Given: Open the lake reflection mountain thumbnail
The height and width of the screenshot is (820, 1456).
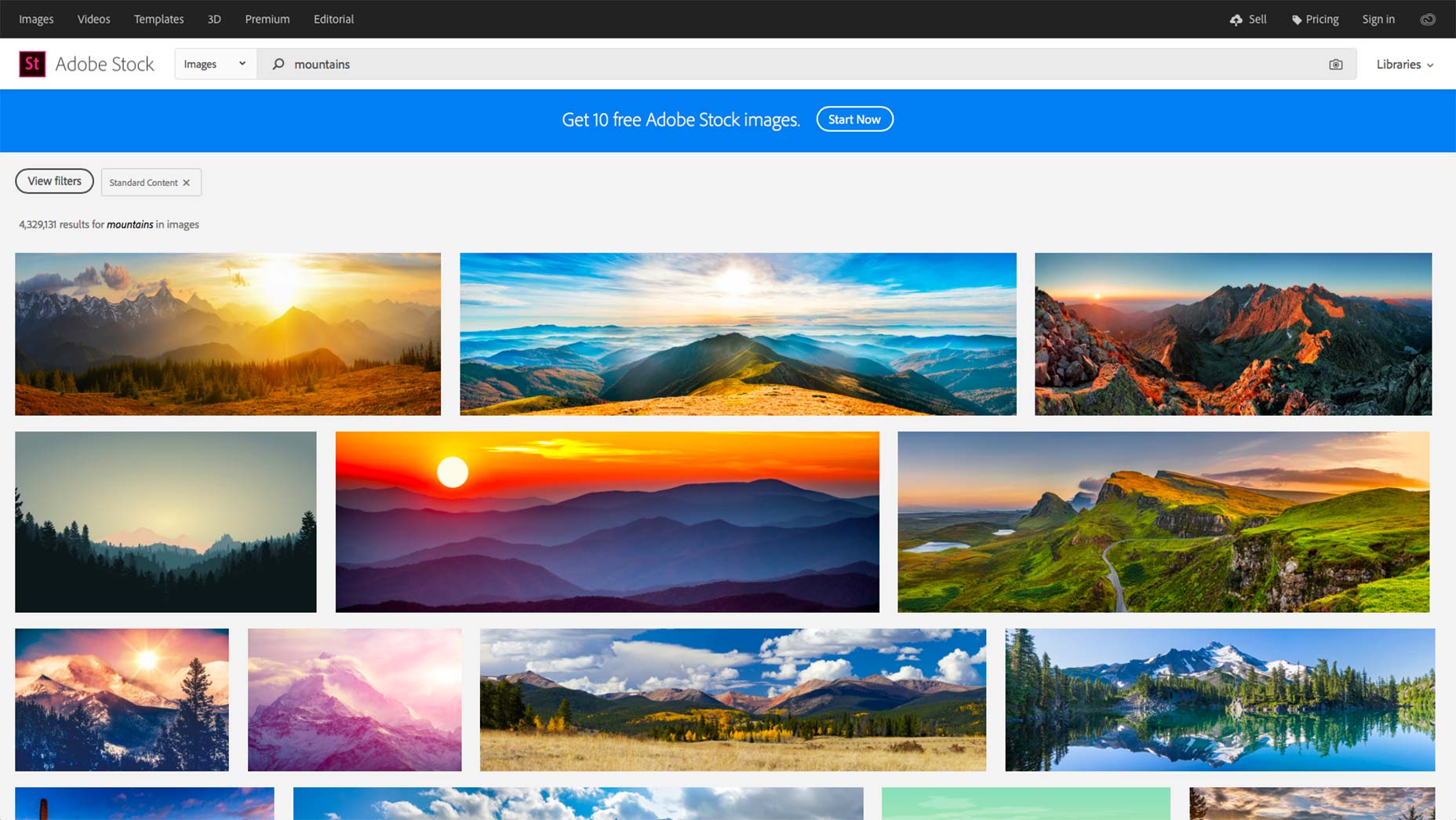Looking at the screenshot, I should [1220, 700].
